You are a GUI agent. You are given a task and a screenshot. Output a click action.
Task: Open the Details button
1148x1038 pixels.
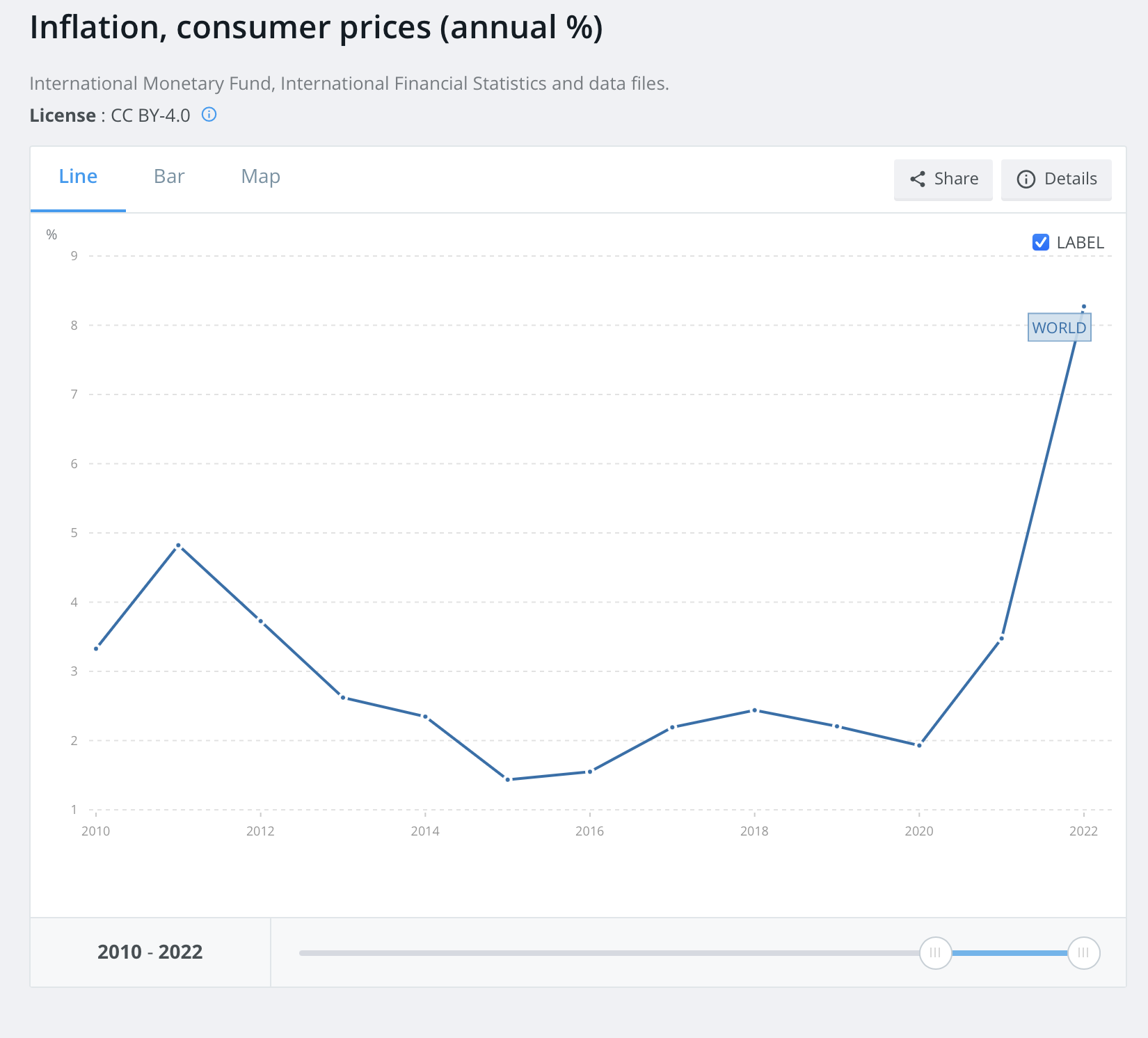tap(1055, 179)
